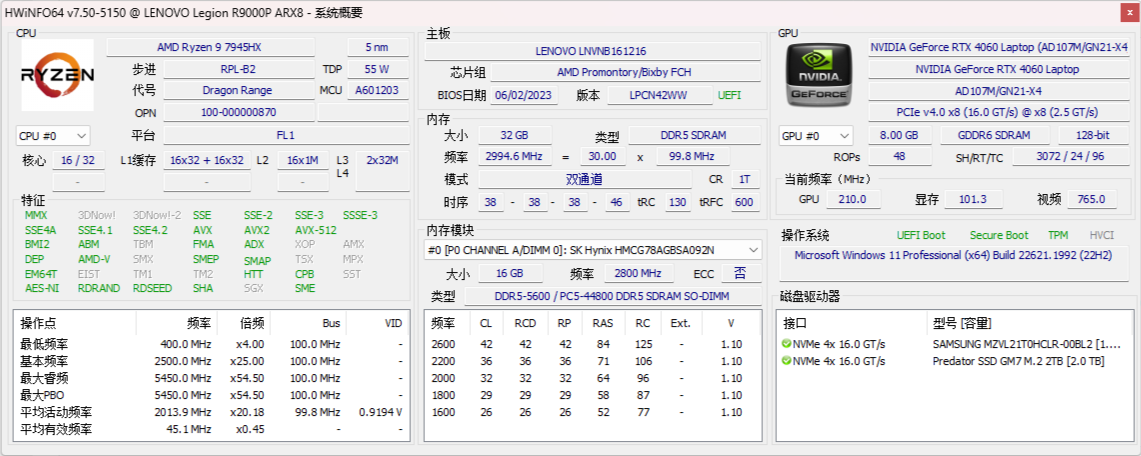This screenshot has width=1141, height=456.
Task: Click the L2 cache 16x1M value
Action: pos(303,160)
